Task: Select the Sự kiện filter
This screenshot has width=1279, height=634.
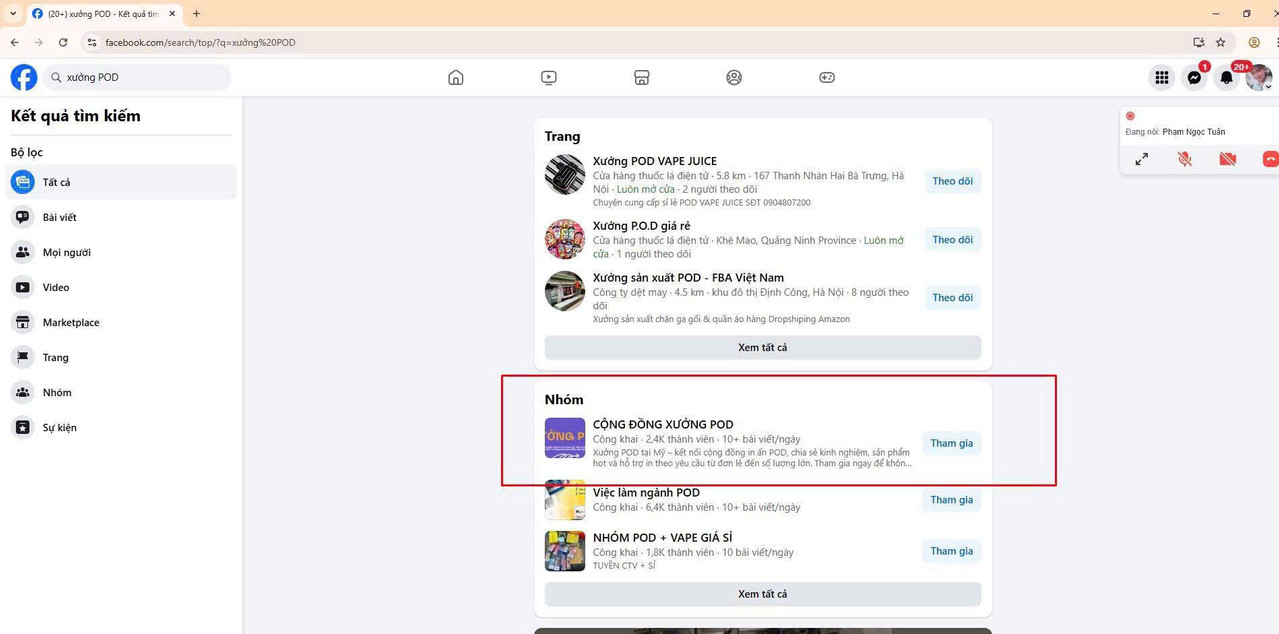Action: tap(122, 427)
